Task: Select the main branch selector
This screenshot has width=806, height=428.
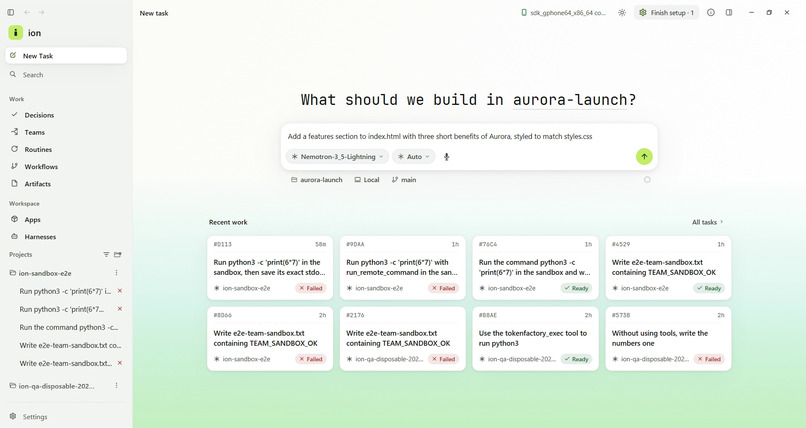Action: coord(404,180)
